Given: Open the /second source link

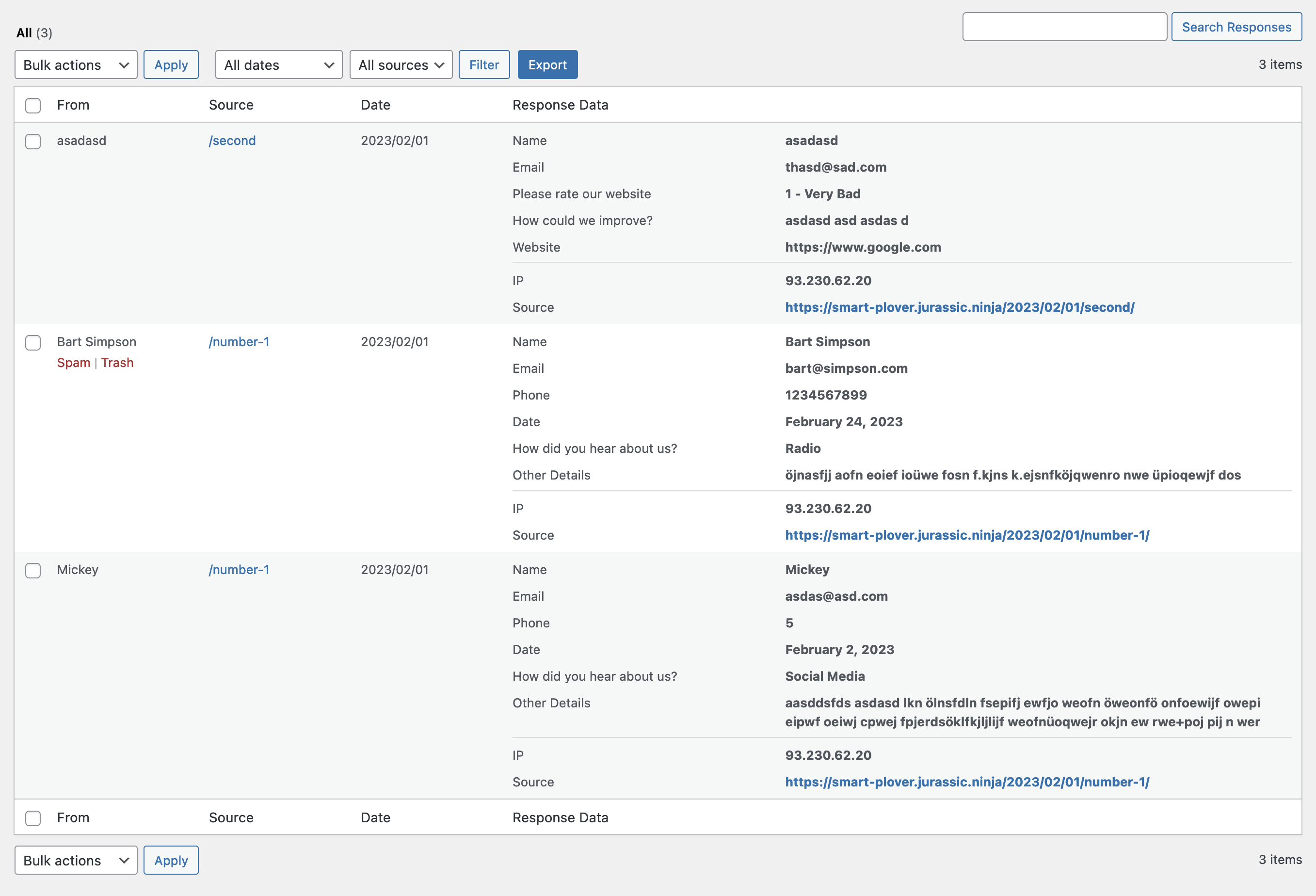Looking at the screenshot, I should pyautogui.click(x=232, y=141).
